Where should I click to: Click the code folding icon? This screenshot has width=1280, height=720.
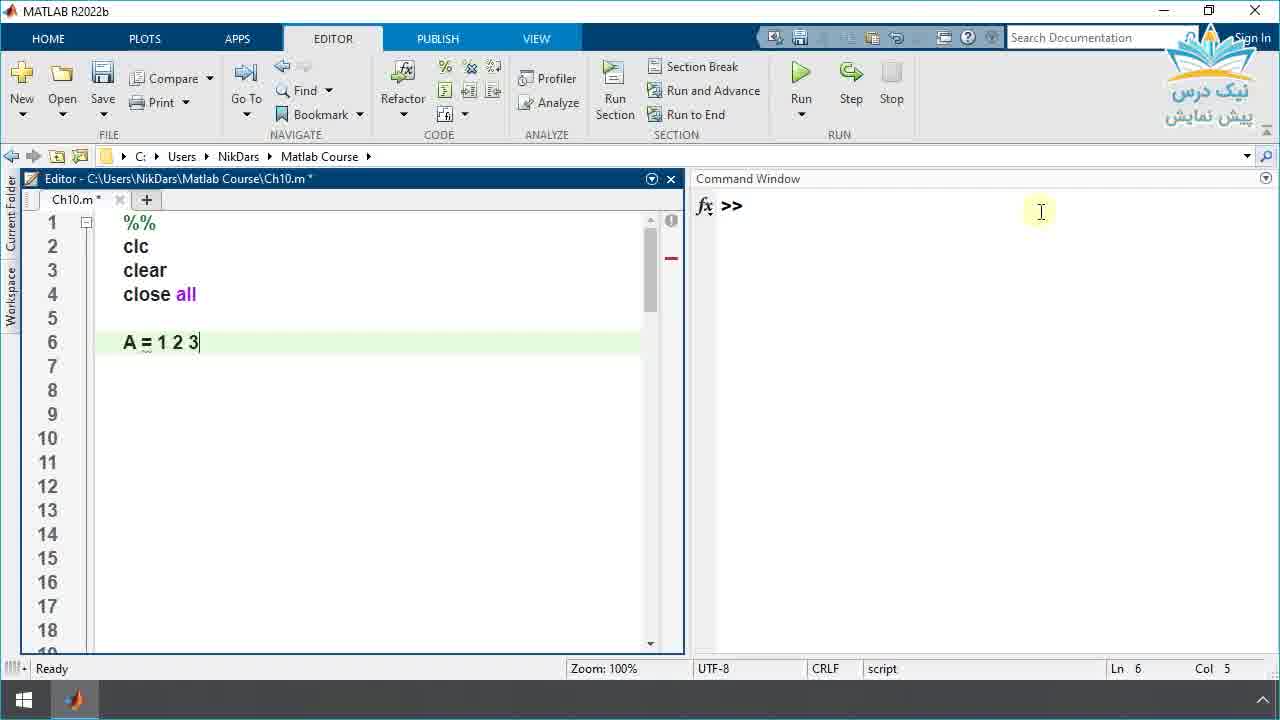(x=445, y=115)
